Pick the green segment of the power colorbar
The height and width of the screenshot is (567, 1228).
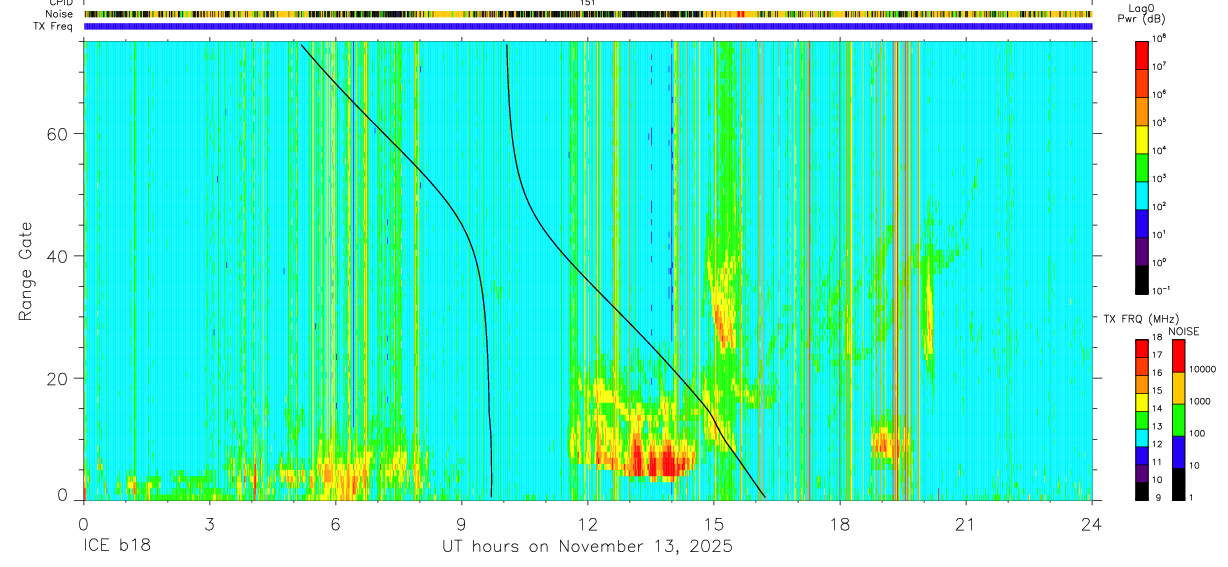click(1142, 167)
